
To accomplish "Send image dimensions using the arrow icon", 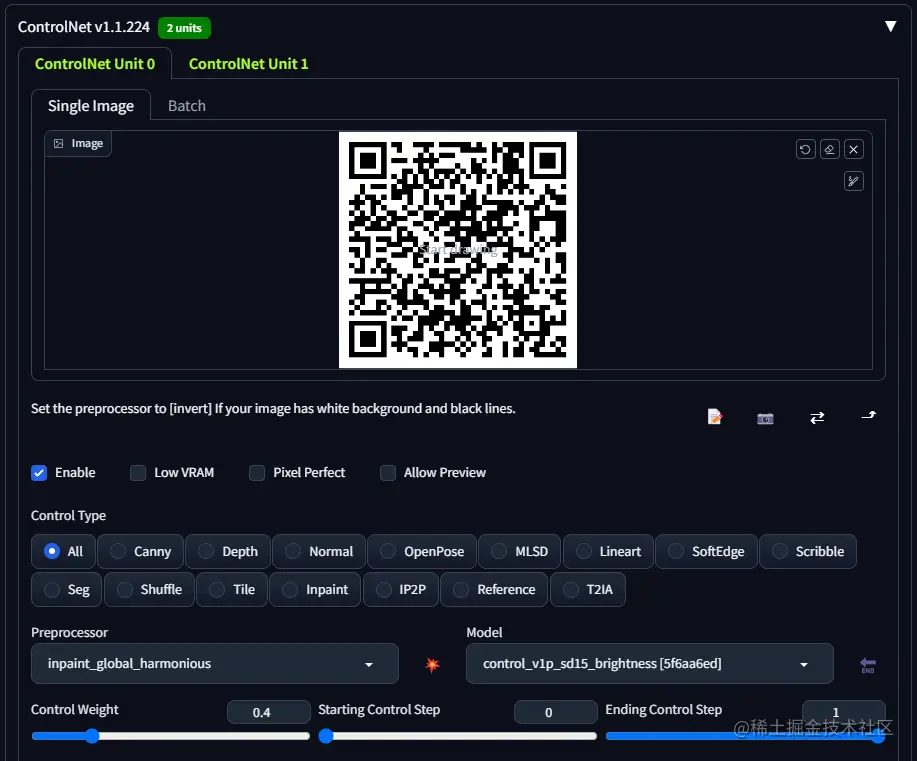I will [867, 416].
